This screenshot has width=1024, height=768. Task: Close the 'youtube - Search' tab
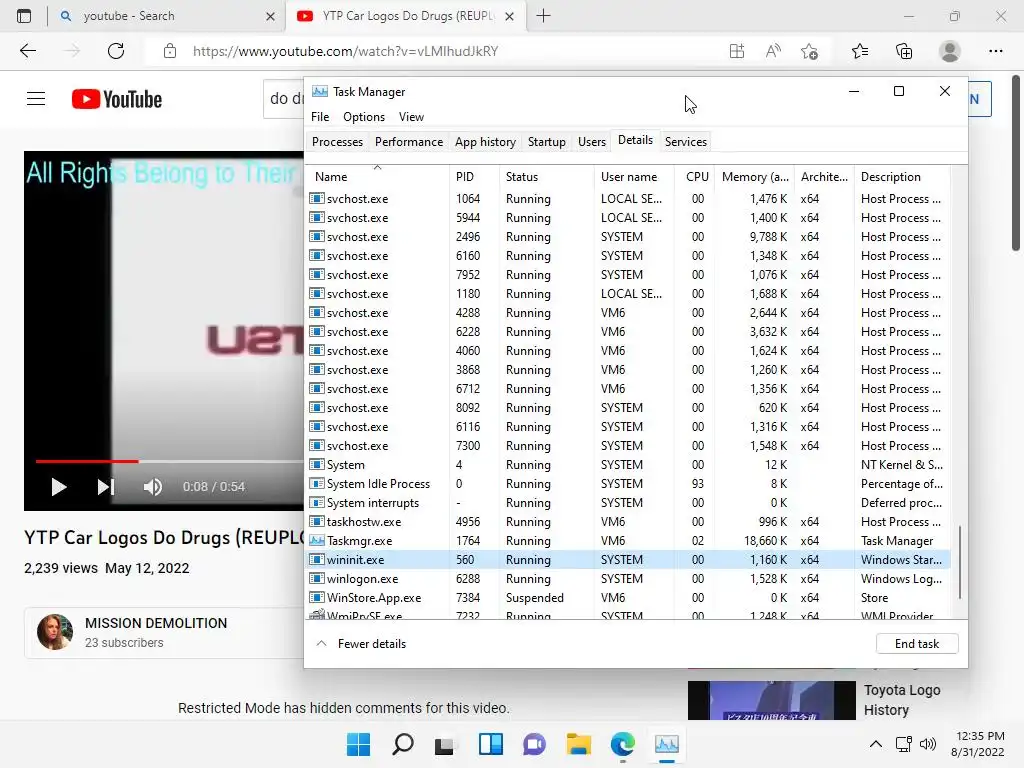[x=270, y=16]
